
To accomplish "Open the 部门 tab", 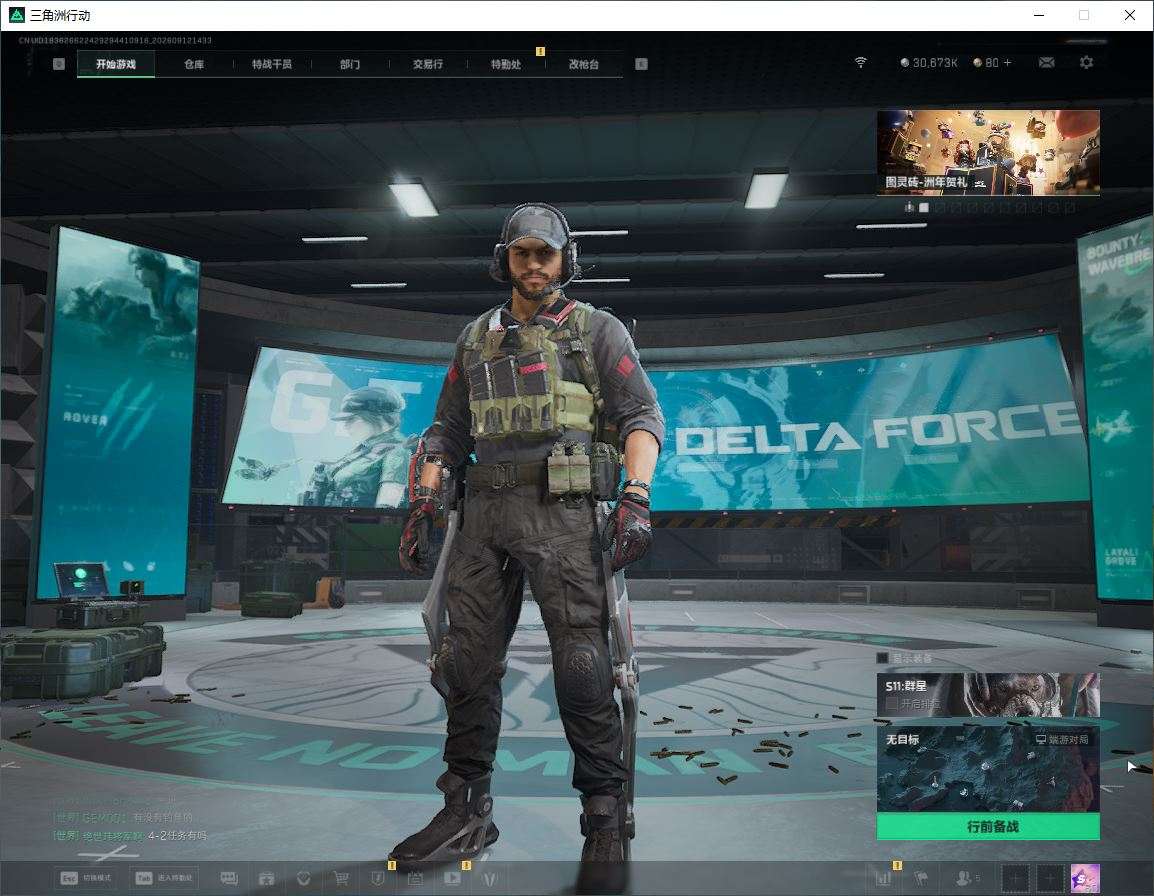I will [350, 64].
